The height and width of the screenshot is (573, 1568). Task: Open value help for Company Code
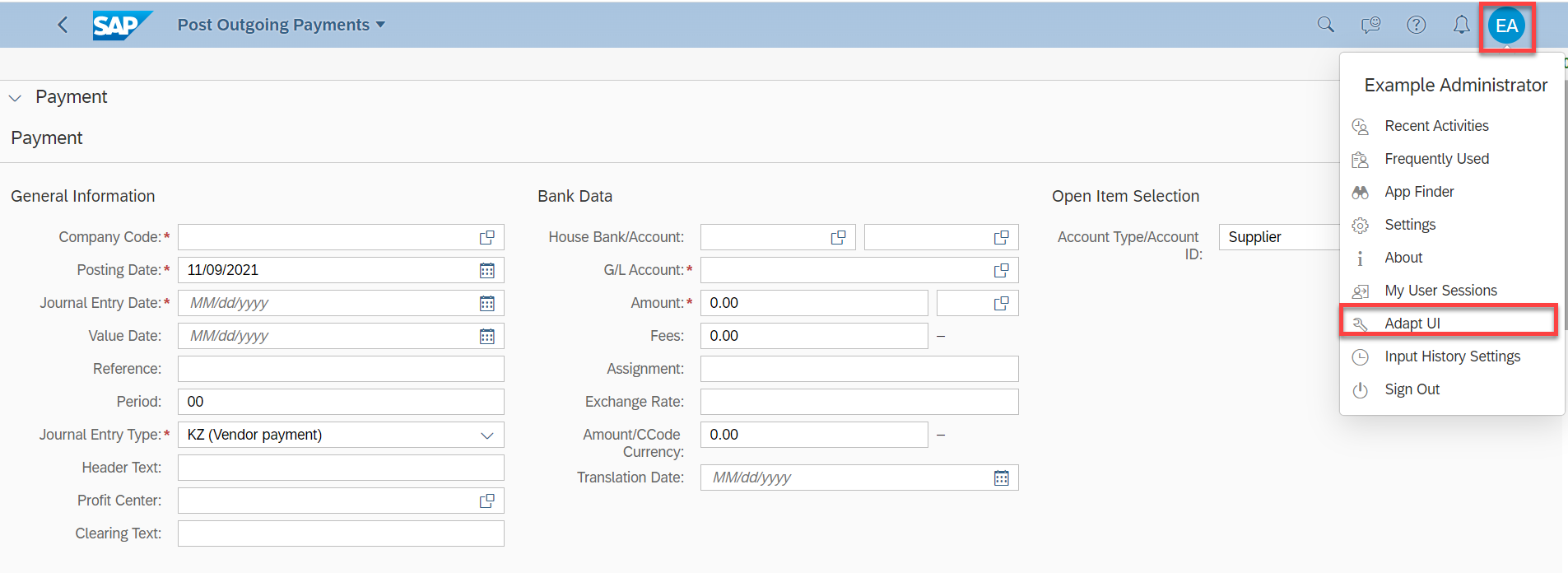click(x=487, y=237)
